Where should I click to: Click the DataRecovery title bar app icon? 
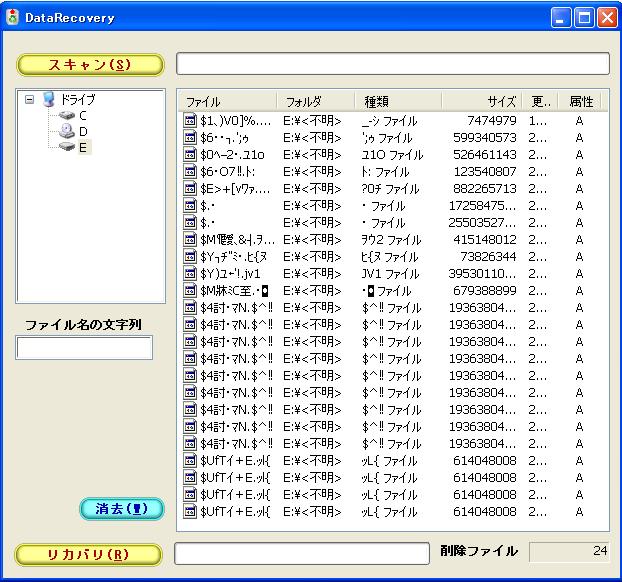[x=13, y=17]
